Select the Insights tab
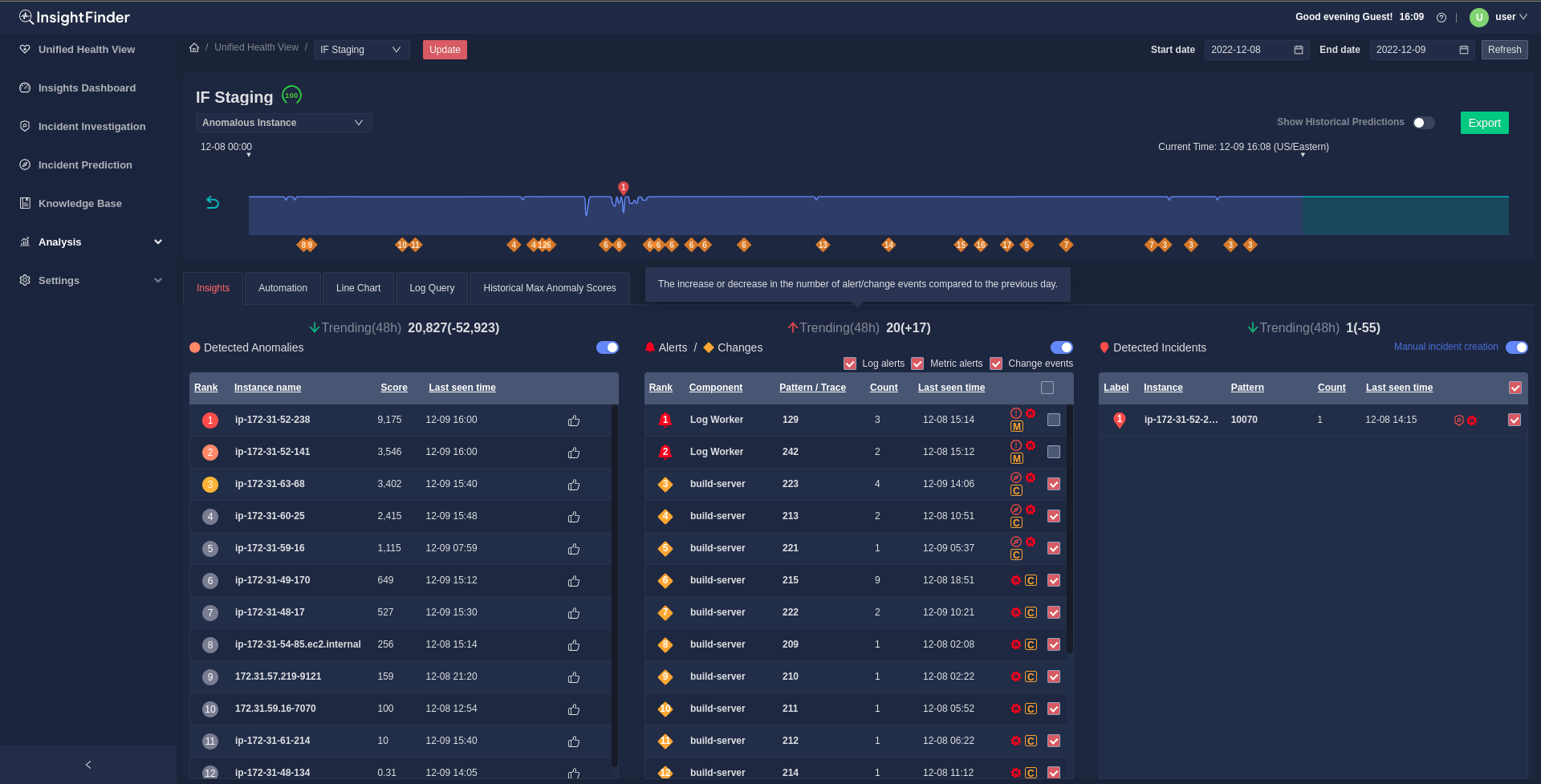1541x784 pixels. coord(213,288)
